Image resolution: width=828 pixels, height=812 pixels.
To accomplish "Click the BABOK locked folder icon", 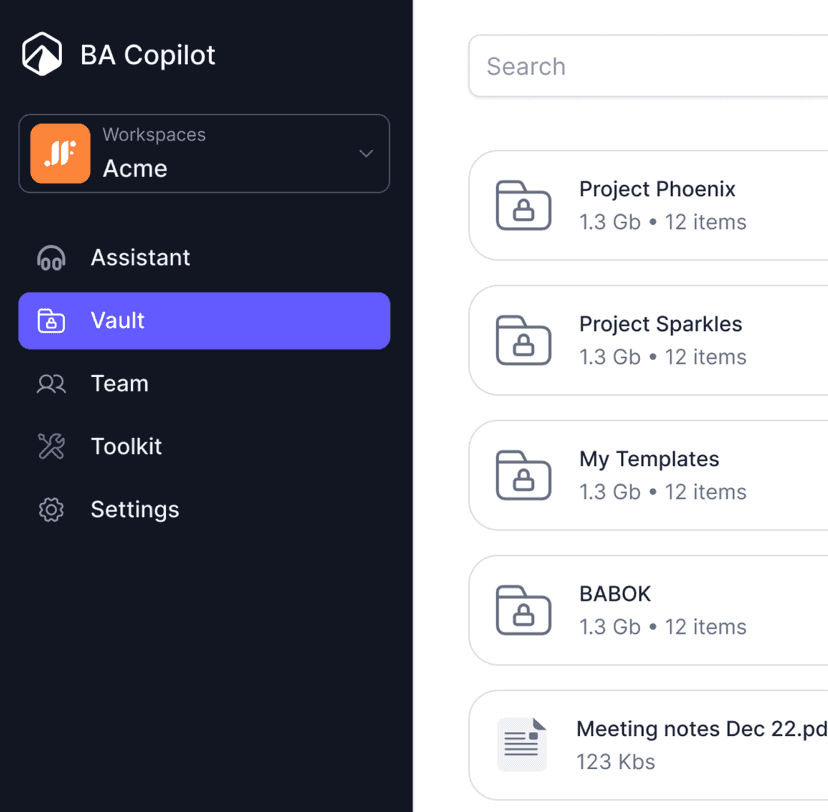I will (524, 610).
